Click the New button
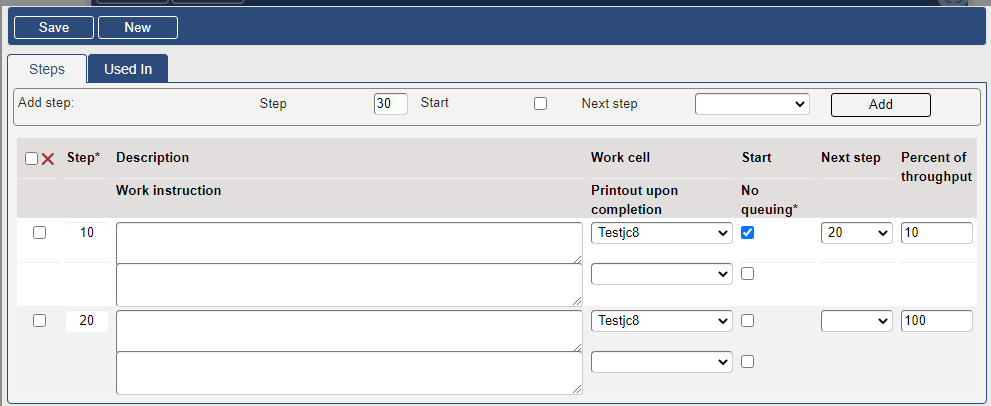 [138, 27]
